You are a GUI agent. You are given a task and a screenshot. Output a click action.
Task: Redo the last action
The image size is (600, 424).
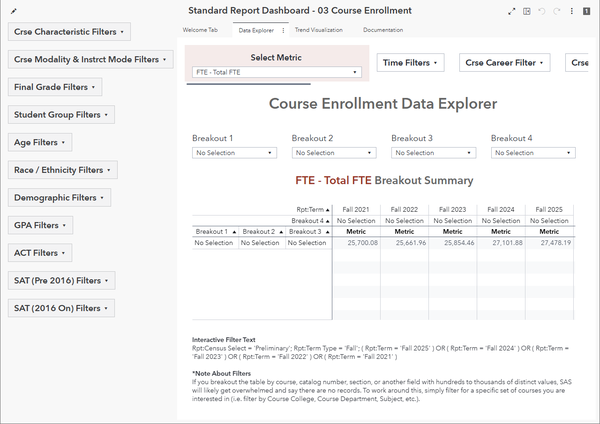[556, 11]
